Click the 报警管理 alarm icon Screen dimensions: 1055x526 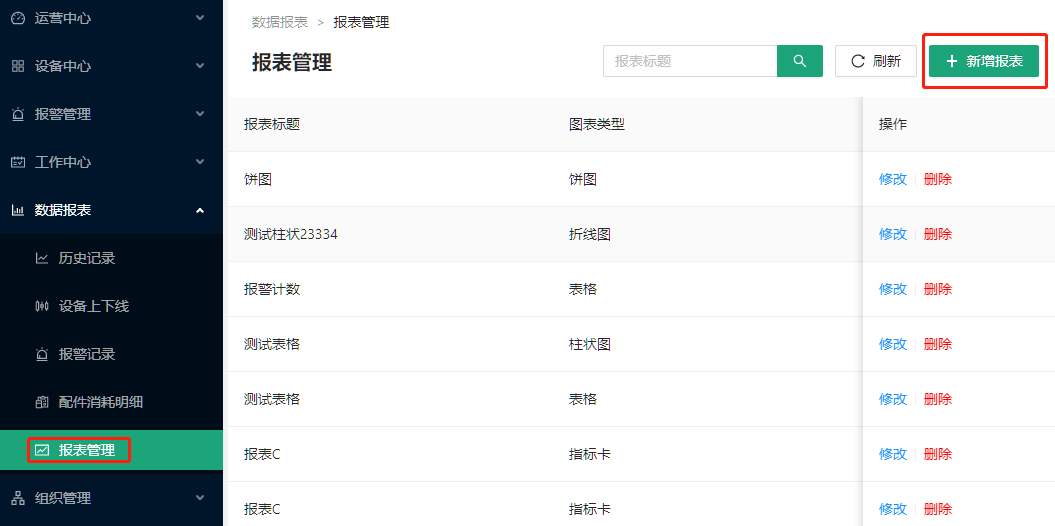point(17,114)
